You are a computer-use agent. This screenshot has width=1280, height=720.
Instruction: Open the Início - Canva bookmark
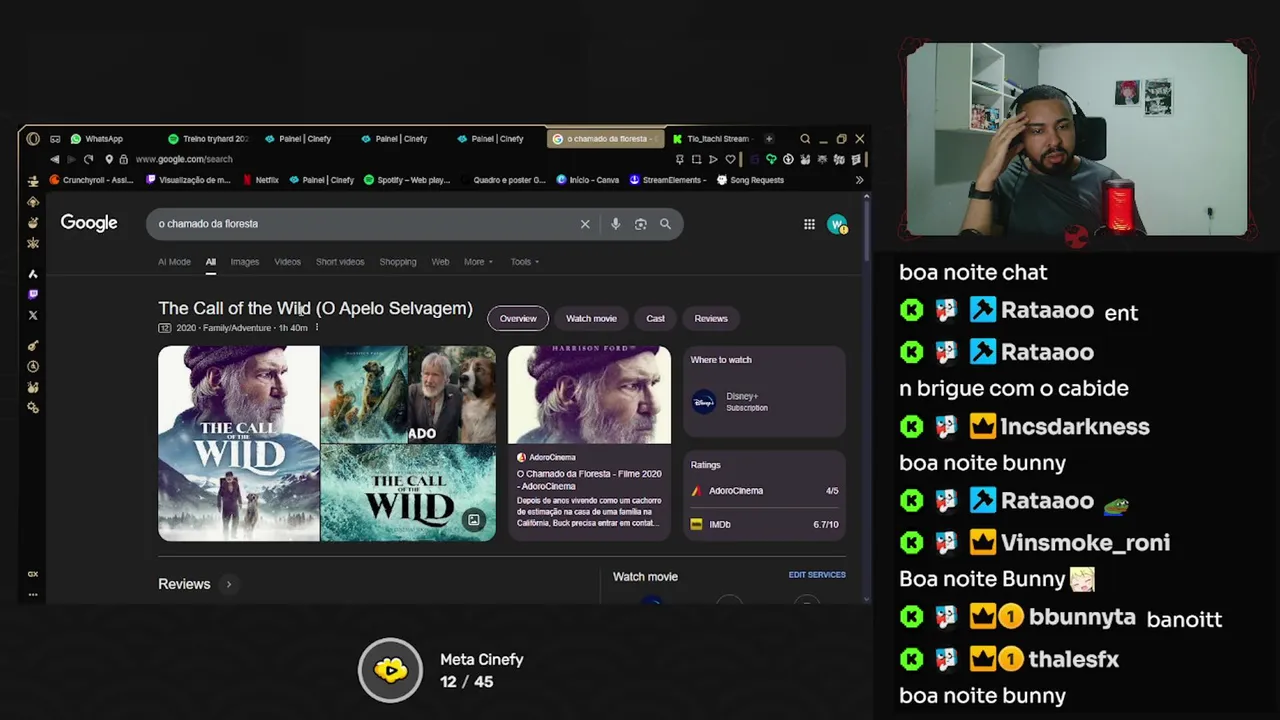click(x=588, y=180)
